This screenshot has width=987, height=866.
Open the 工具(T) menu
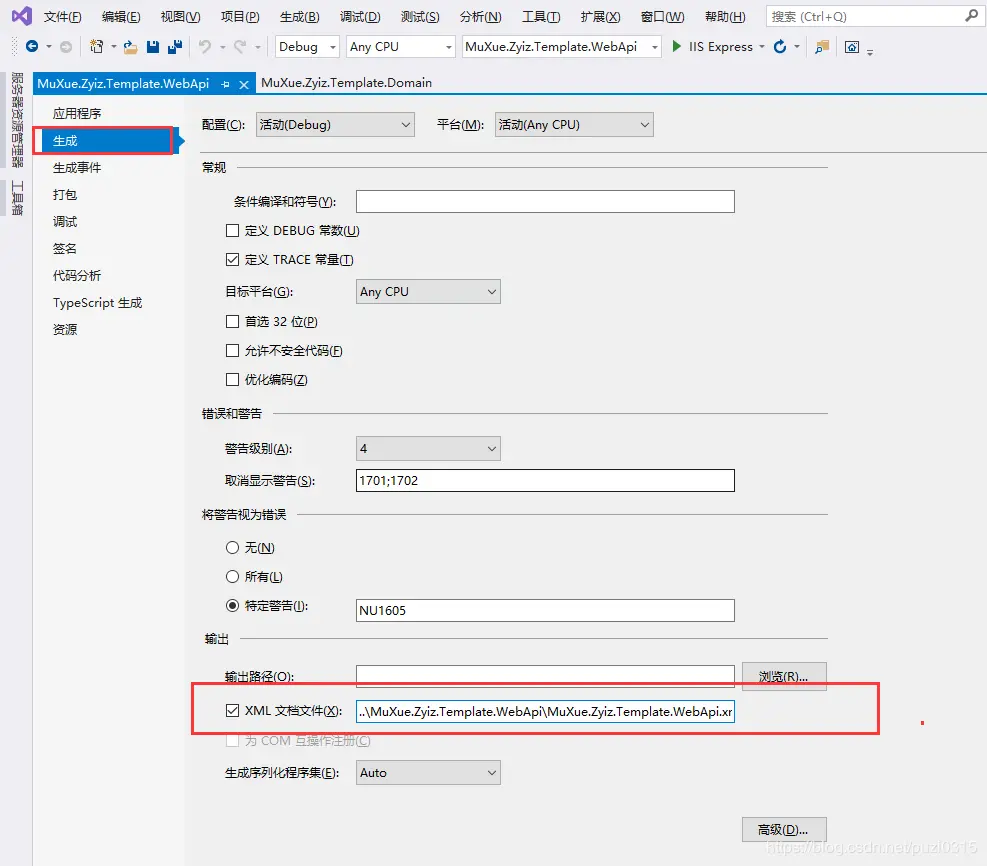pos(541,17)
